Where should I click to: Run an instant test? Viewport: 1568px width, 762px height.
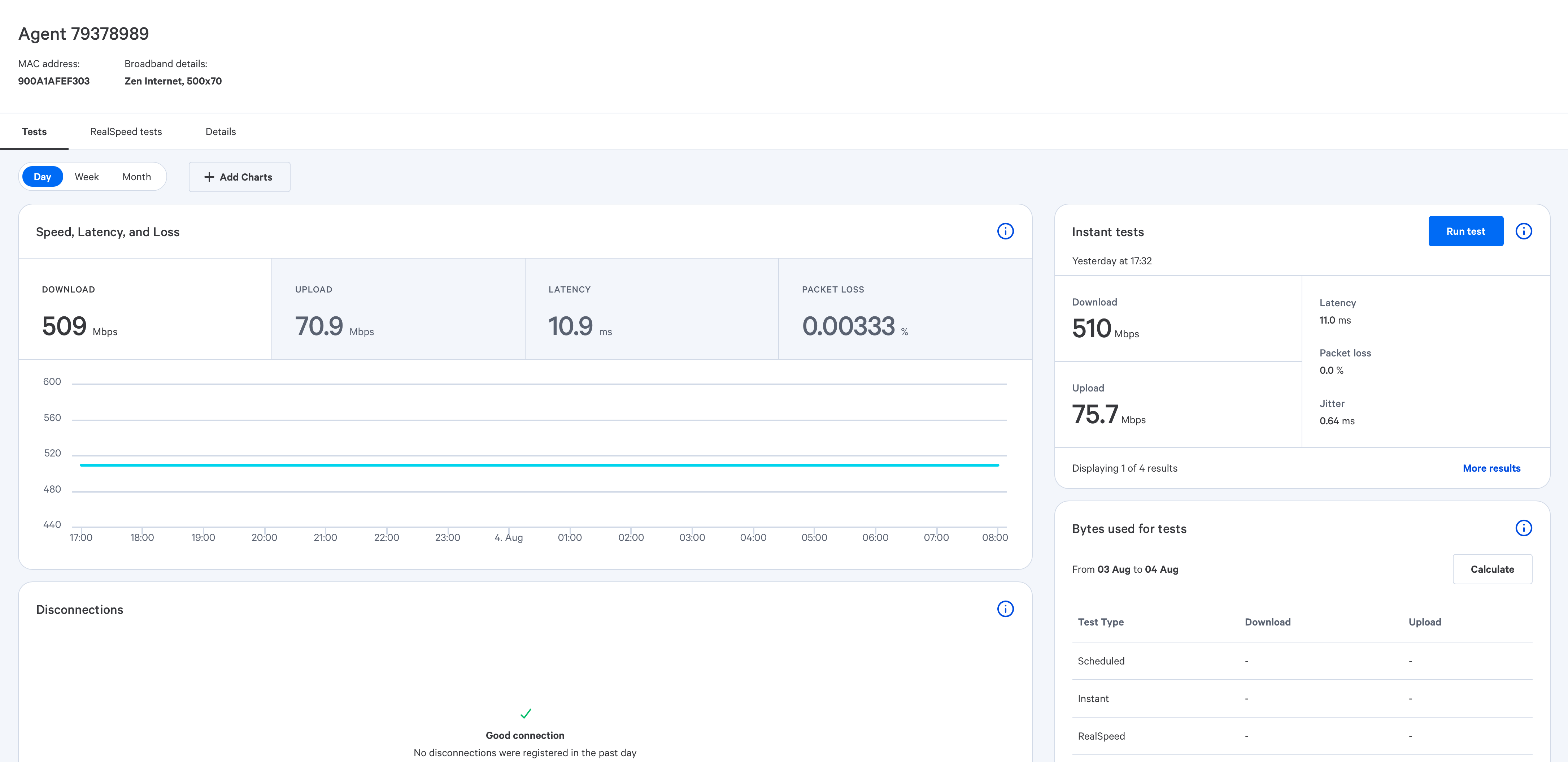click(x=1465, y=231)
